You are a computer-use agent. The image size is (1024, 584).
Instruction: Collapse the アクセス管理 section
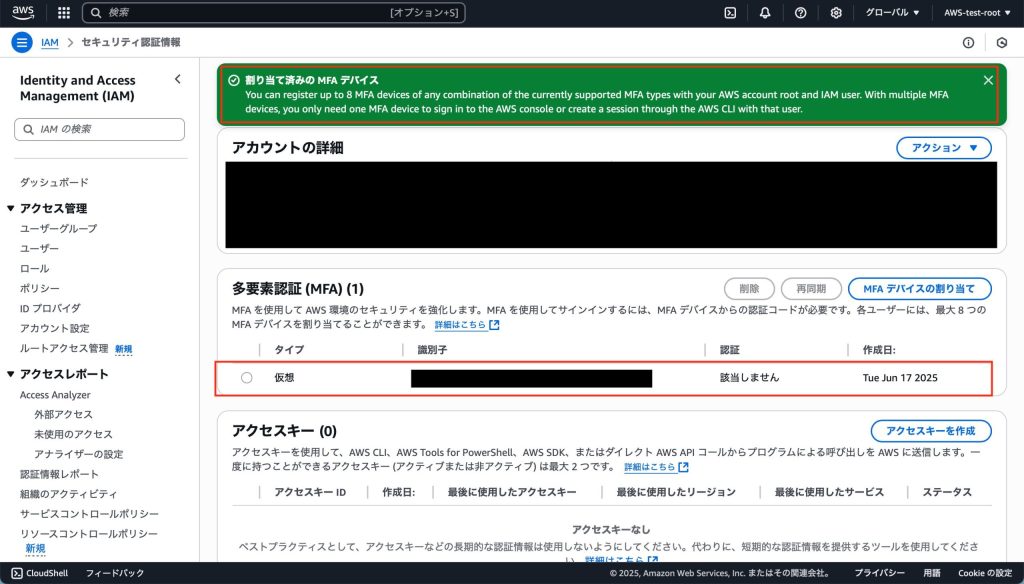[x=10, y=208]
